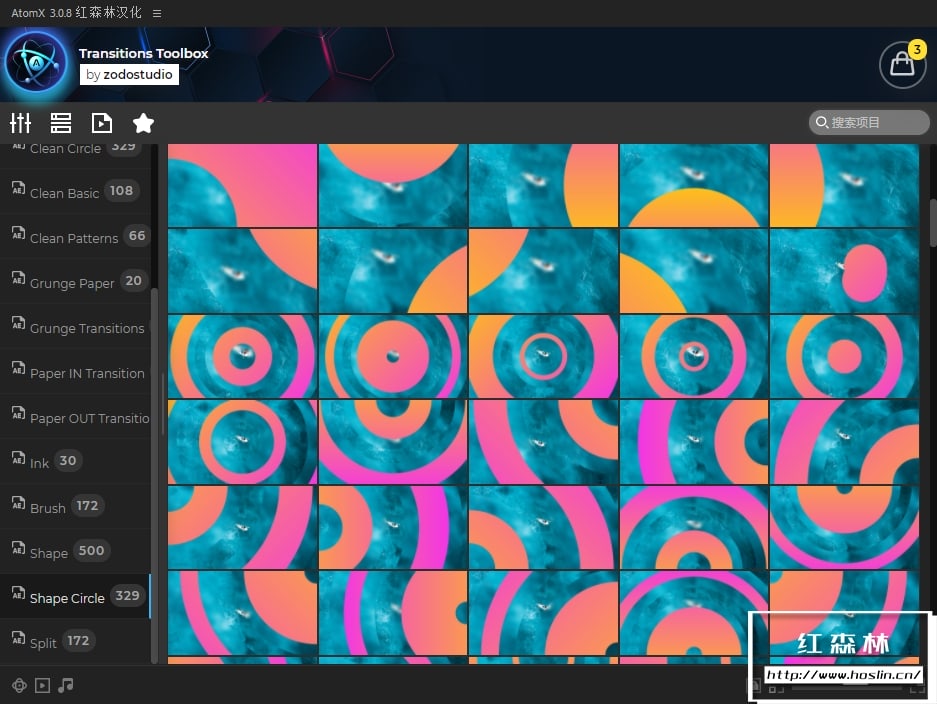Select the Paper IN Transition category

75,371
